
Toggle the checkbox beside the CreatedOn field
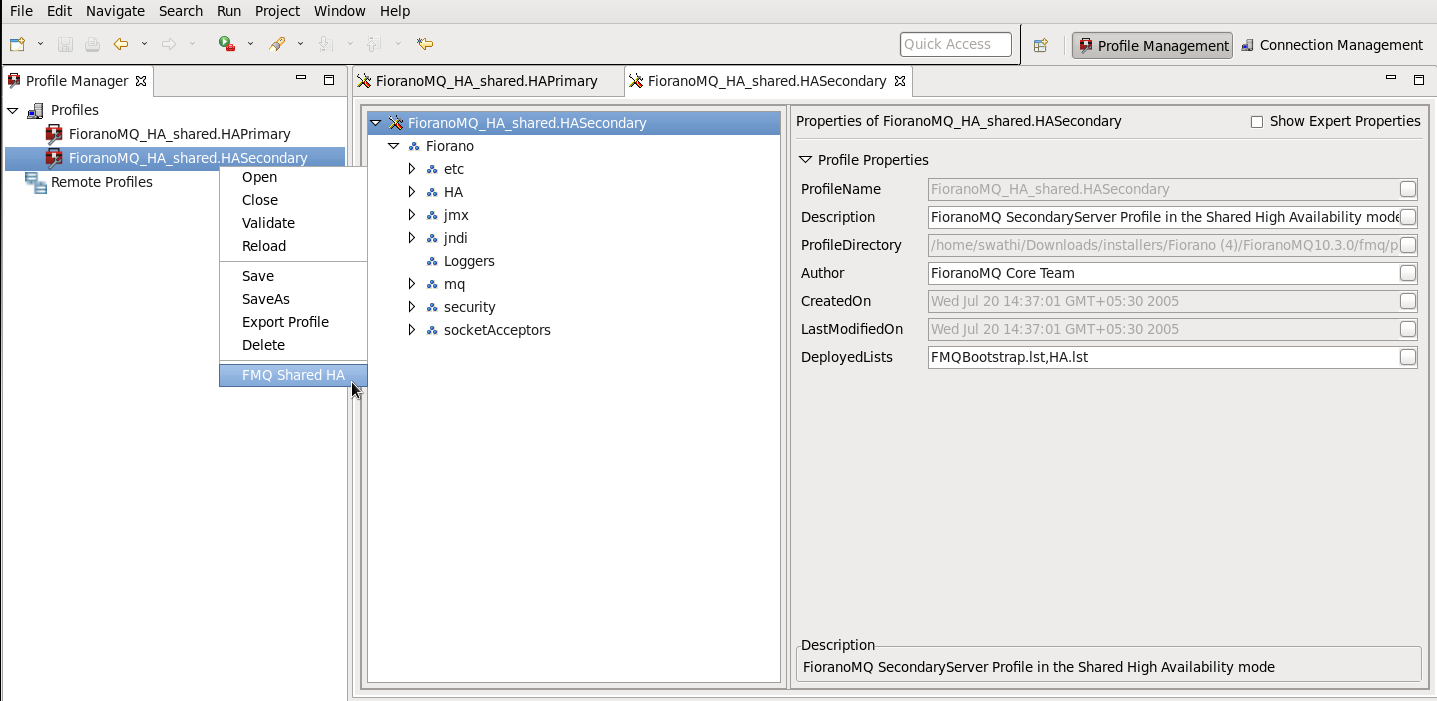pos(1408,301)
